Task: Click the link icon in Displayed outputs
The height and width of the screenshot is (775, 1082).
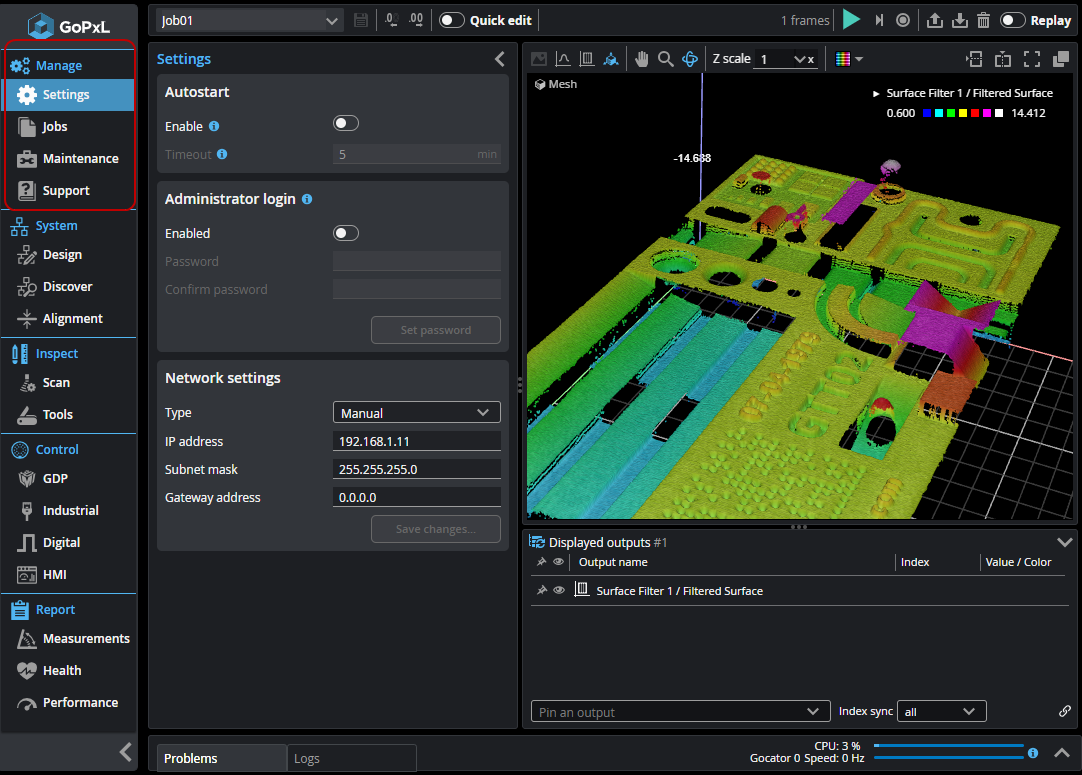Action: tap(1065, 711)
